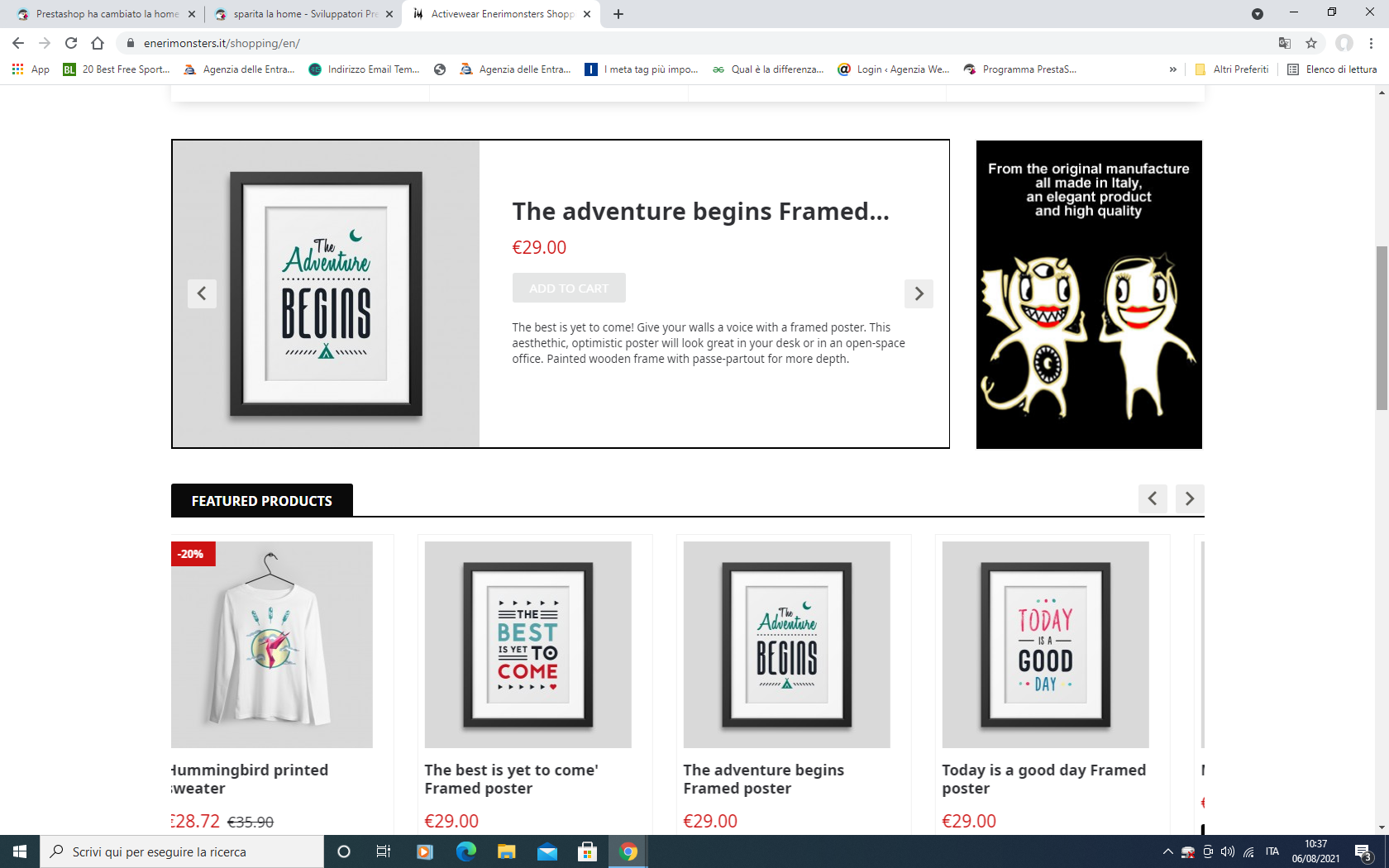This screenshot has height=868, width=1389.
Task: Select the Activewear Enerimonsters Shopping tab
Action: tap(501, 14)
